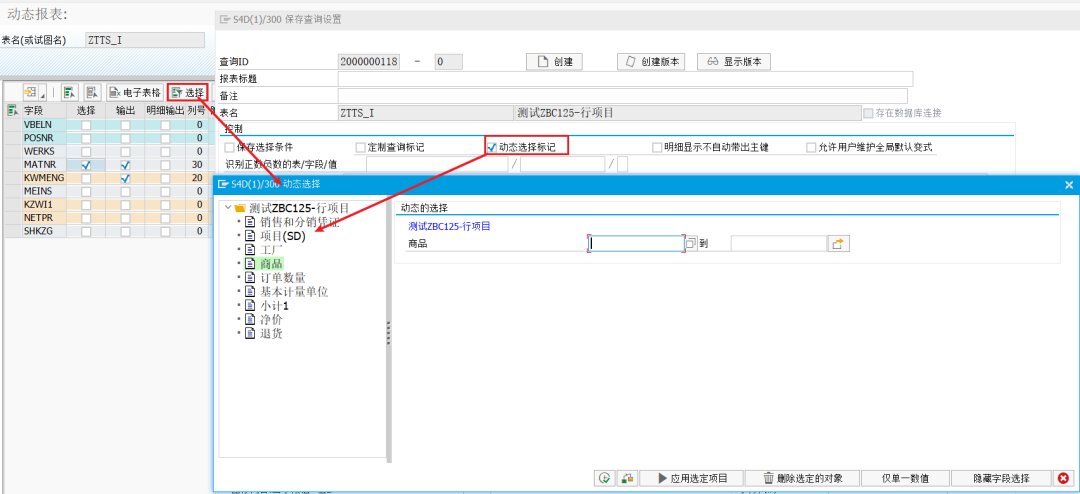Click the layout settings icon in field toolbar
Screen dimensions: 1080x494
click(32, 92)
